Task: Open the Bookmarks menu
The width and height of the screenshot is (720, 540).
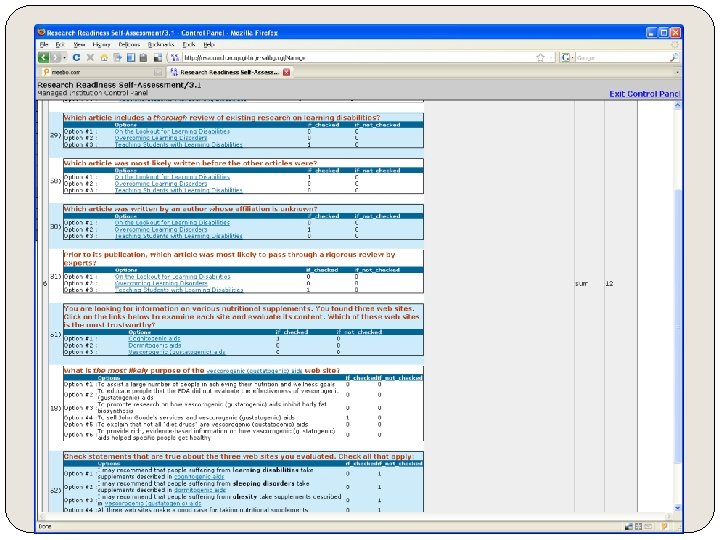Action: tap(161, 45)
